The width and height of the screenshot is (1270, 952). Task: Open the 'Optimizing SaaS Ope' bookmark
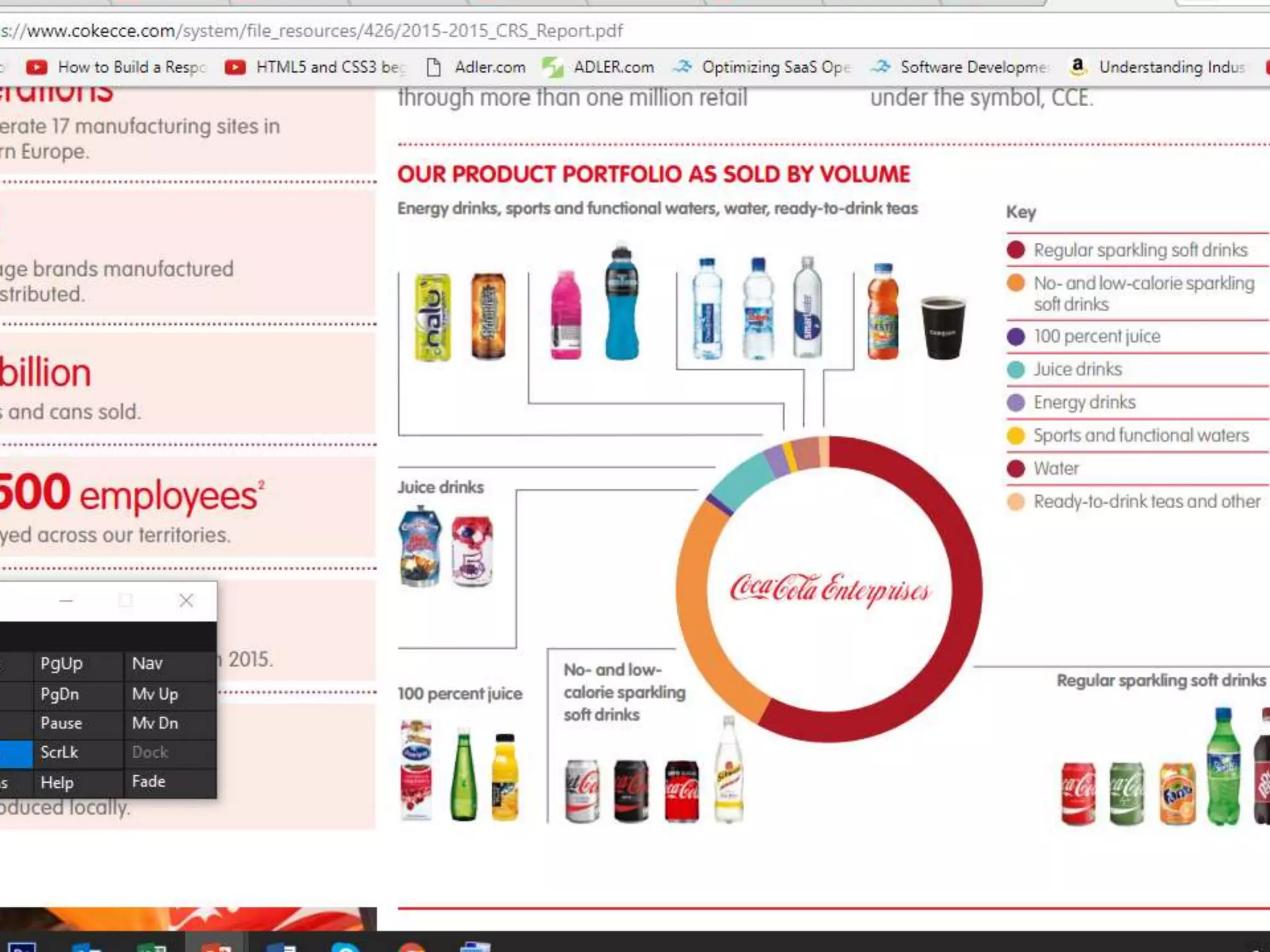764,67
